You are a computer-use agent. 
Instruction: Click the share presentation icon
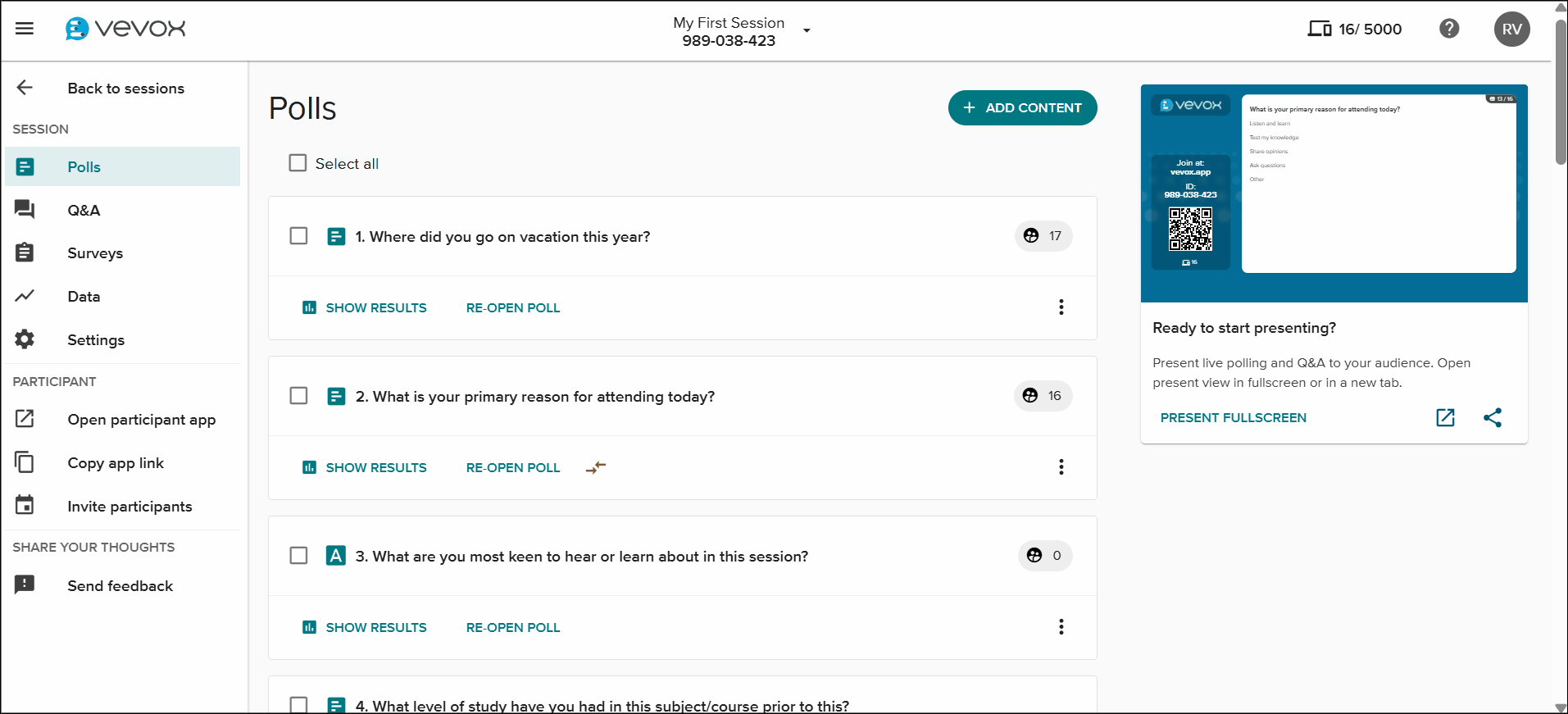click(1492, 417)
